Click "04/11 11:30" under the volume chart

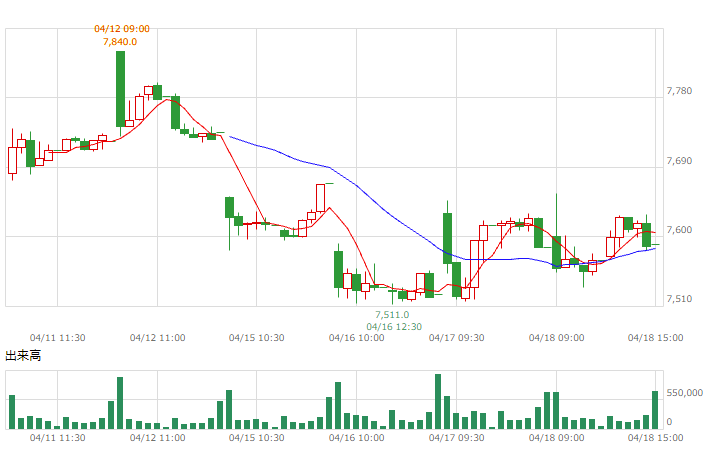(x=58, y=437)
